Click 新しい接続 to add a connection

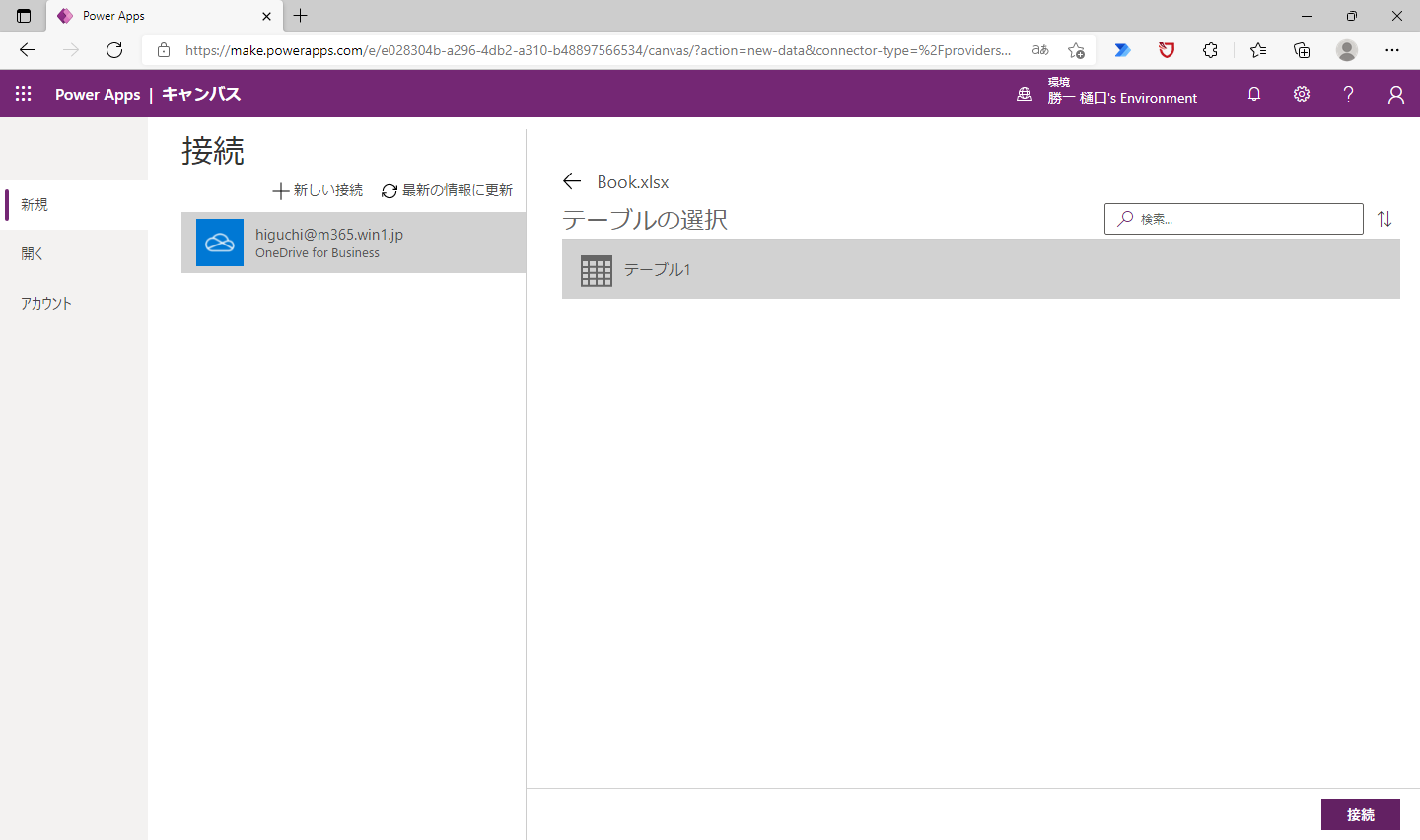[318, 190]
